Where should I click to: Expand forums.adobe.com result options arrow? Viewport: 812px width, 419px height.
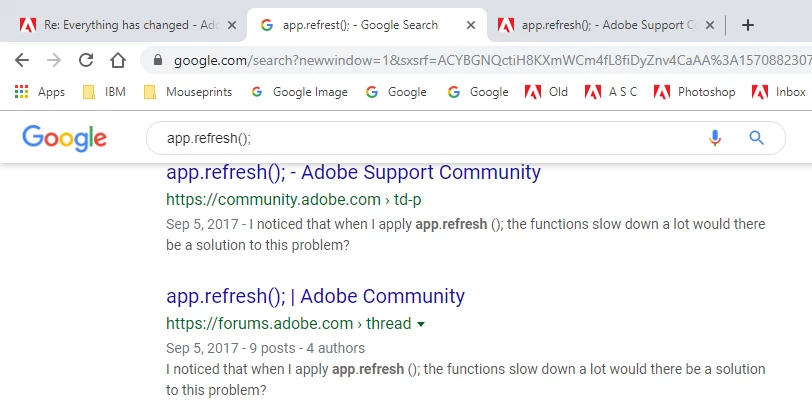[421, 324]
